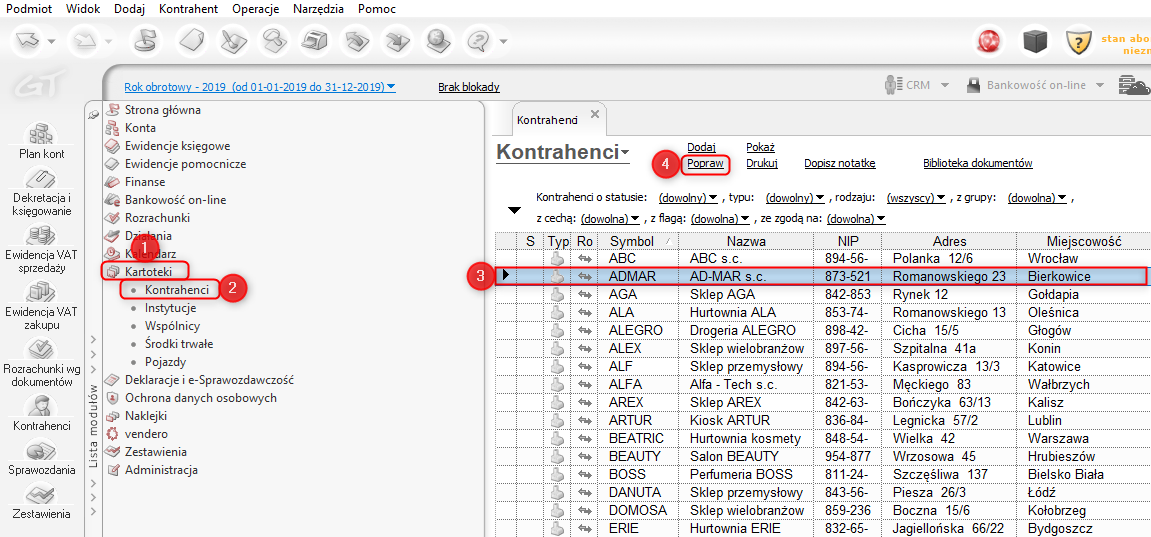
Task: Open the rodzaju (wszyscy) filter dropdown
Action: pos(915,198)
